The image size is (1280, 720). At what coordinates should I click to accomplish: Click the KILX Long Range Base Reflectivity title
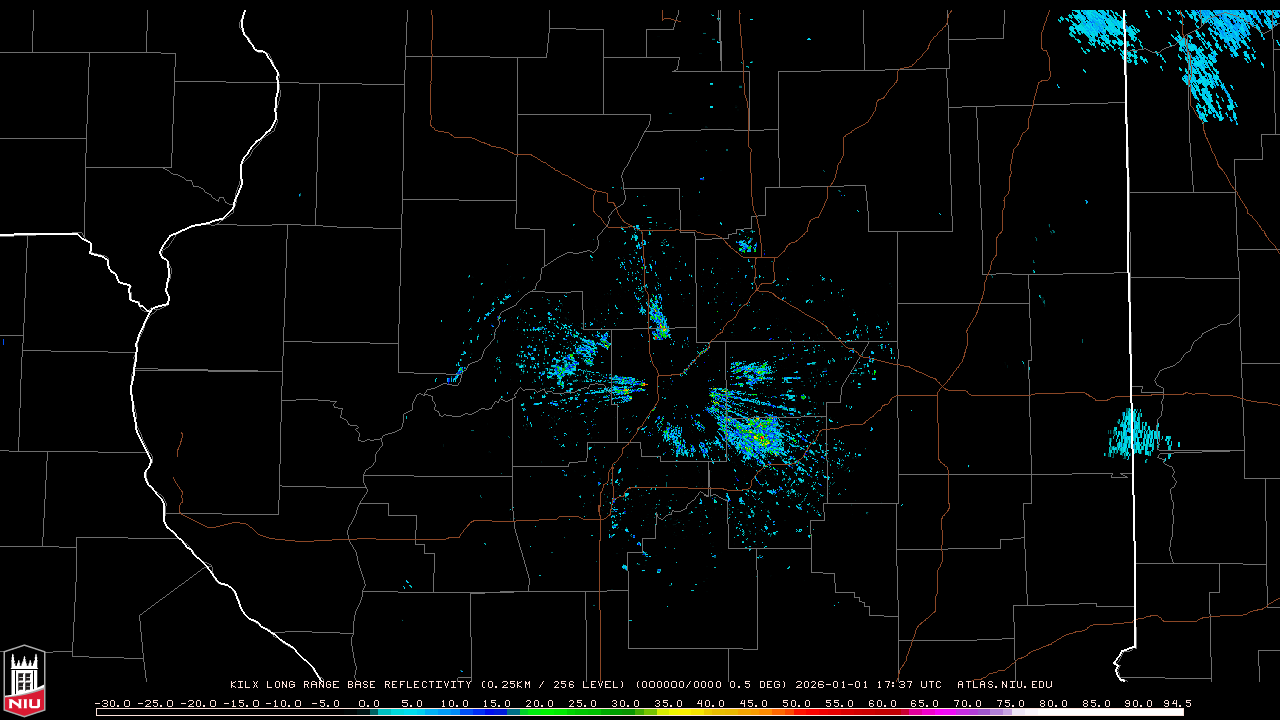pos(352,685)
